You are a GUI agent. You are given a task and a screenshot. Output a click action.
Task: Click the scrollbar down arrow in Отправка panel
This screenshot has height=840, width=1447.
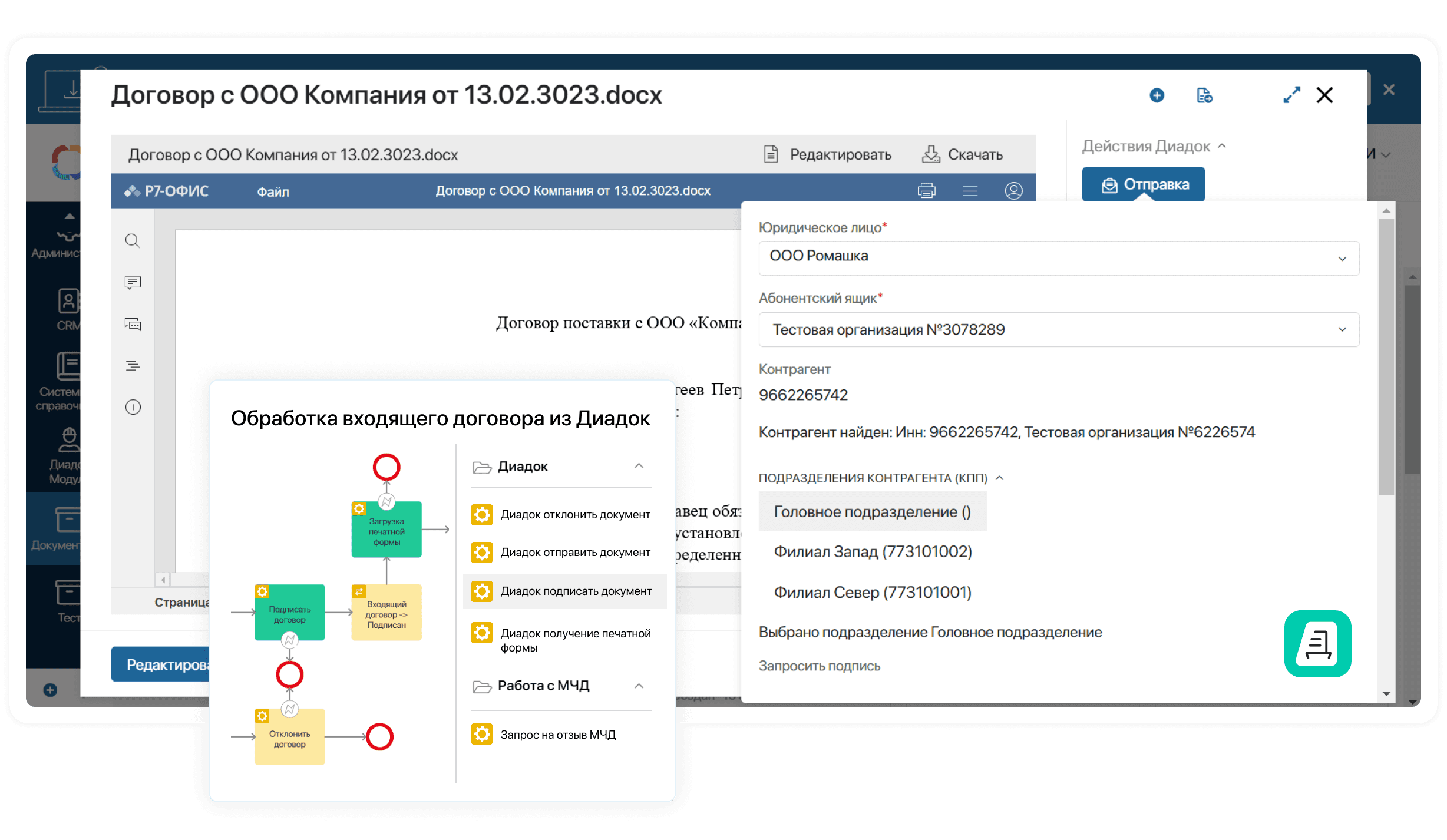click(1386, 693)
